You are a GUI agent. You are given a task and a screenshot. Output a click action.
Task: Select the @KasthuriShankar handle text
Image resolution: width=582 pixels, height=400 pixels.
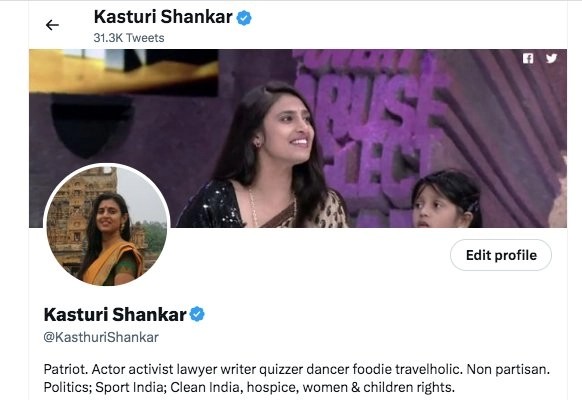pyautogui.click(x=101, y=337)
